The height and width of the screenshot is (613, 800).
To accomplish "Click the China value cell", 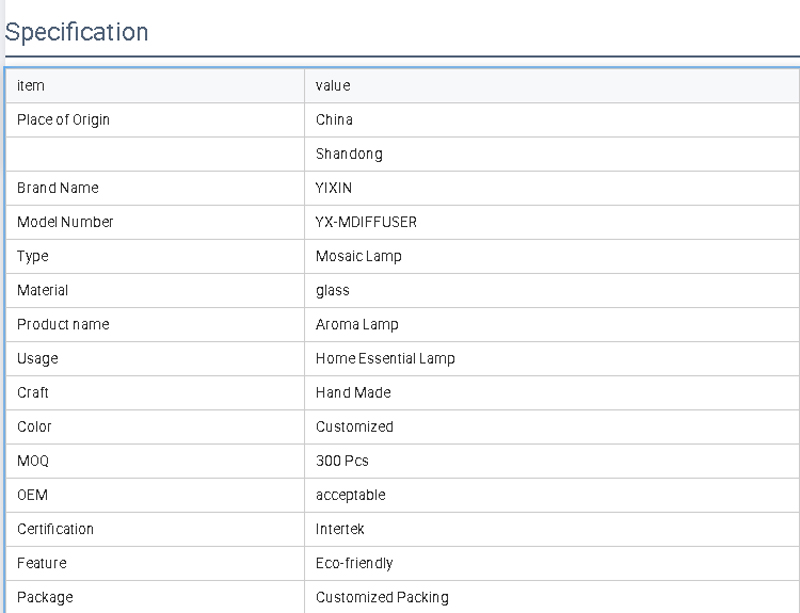I will click(x=334, y=120).
